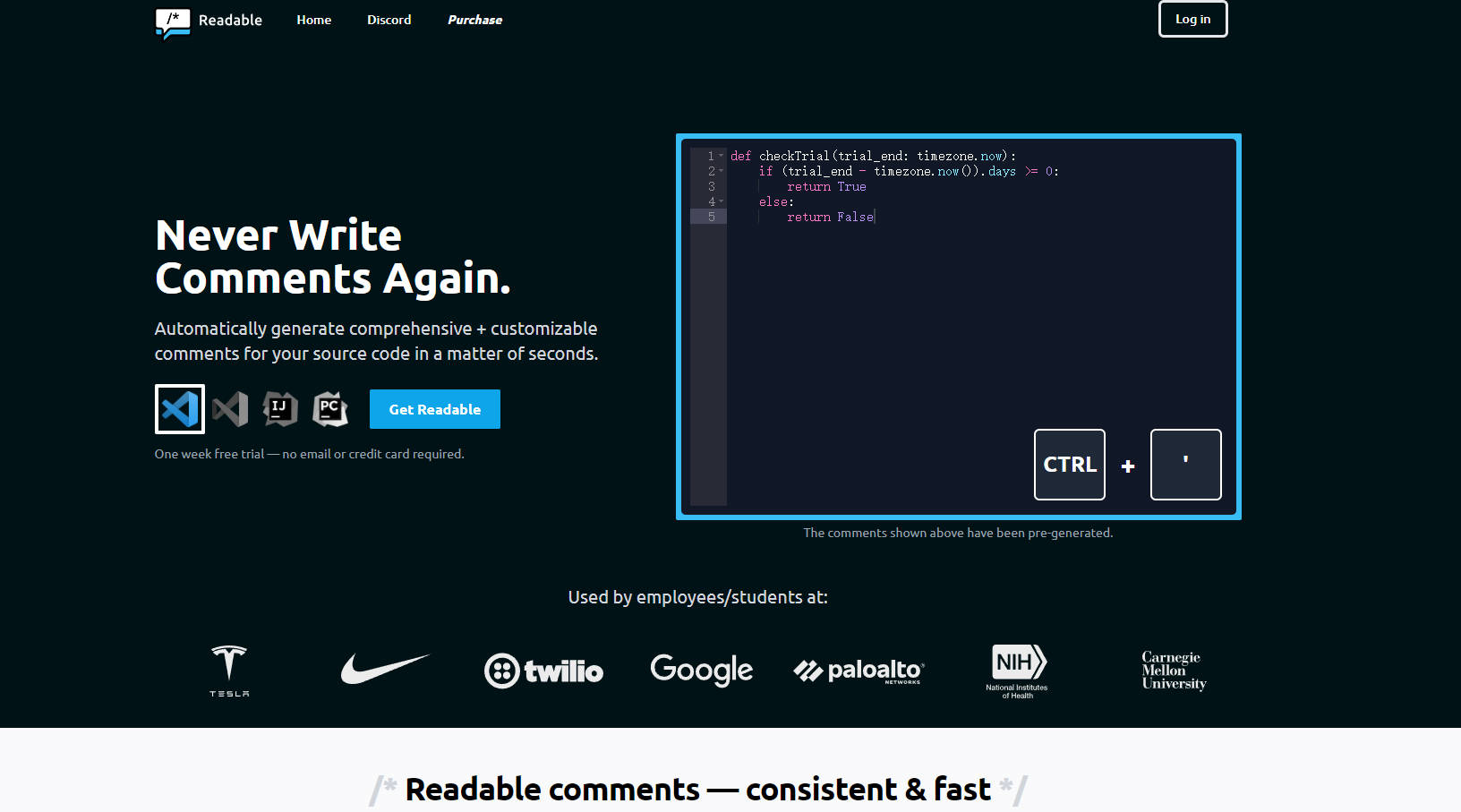This screenshot has height=812, width=1461.
Task: Collapse the else block on line 4
Action: pyautogui.click(x=722, y=201)
